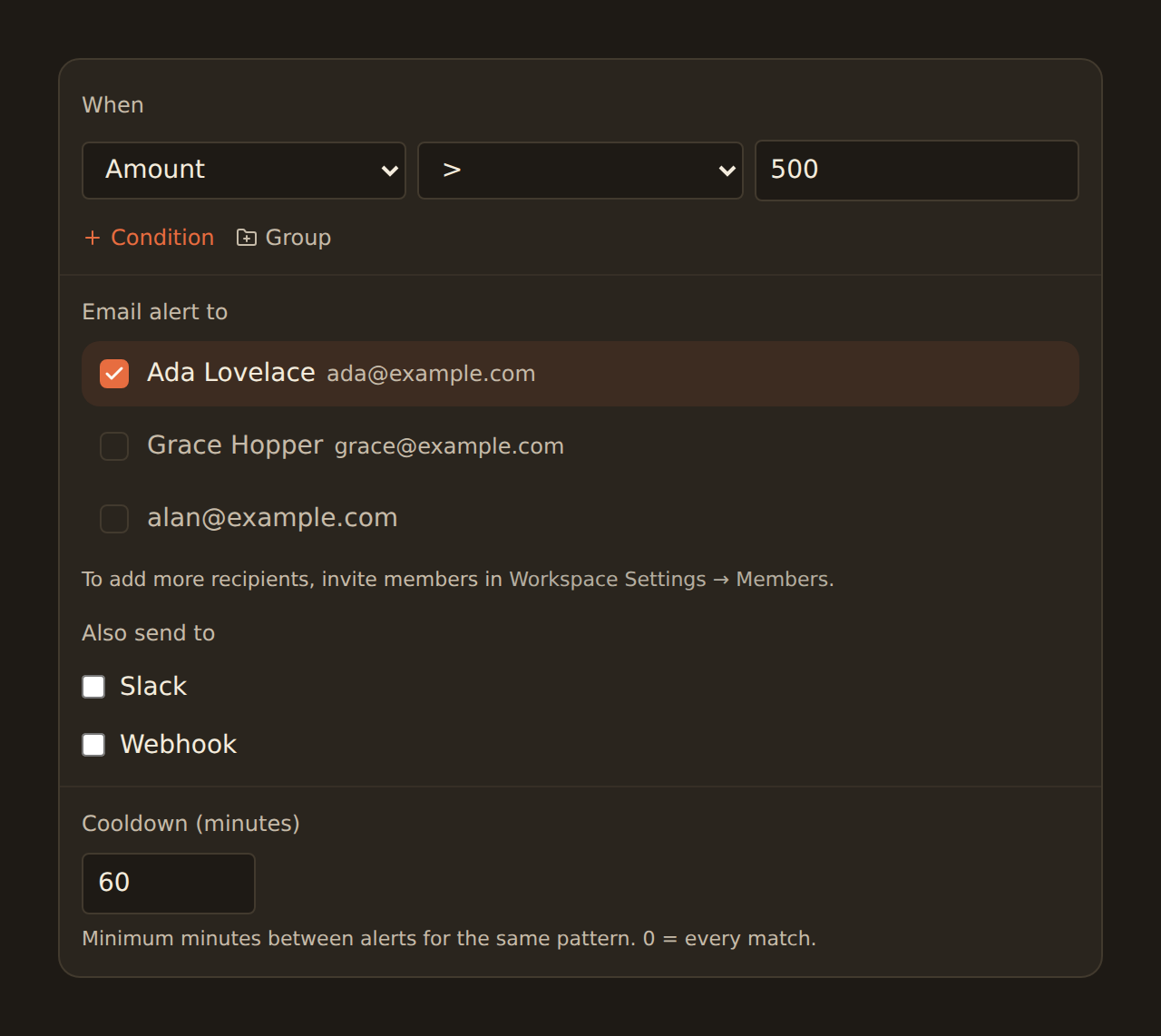Click the ada@example.com email text
Screen dimensions: 1161x1036
[x=431, y=374]
